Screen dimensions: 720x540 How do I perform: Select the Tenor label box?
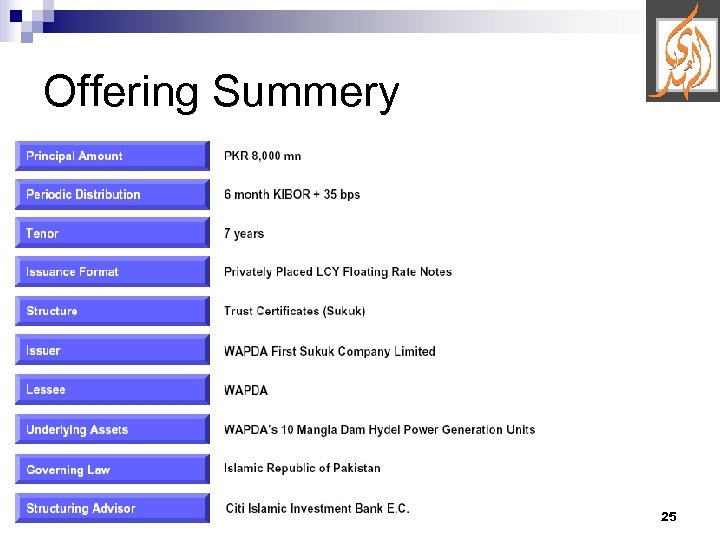(112, 233)
